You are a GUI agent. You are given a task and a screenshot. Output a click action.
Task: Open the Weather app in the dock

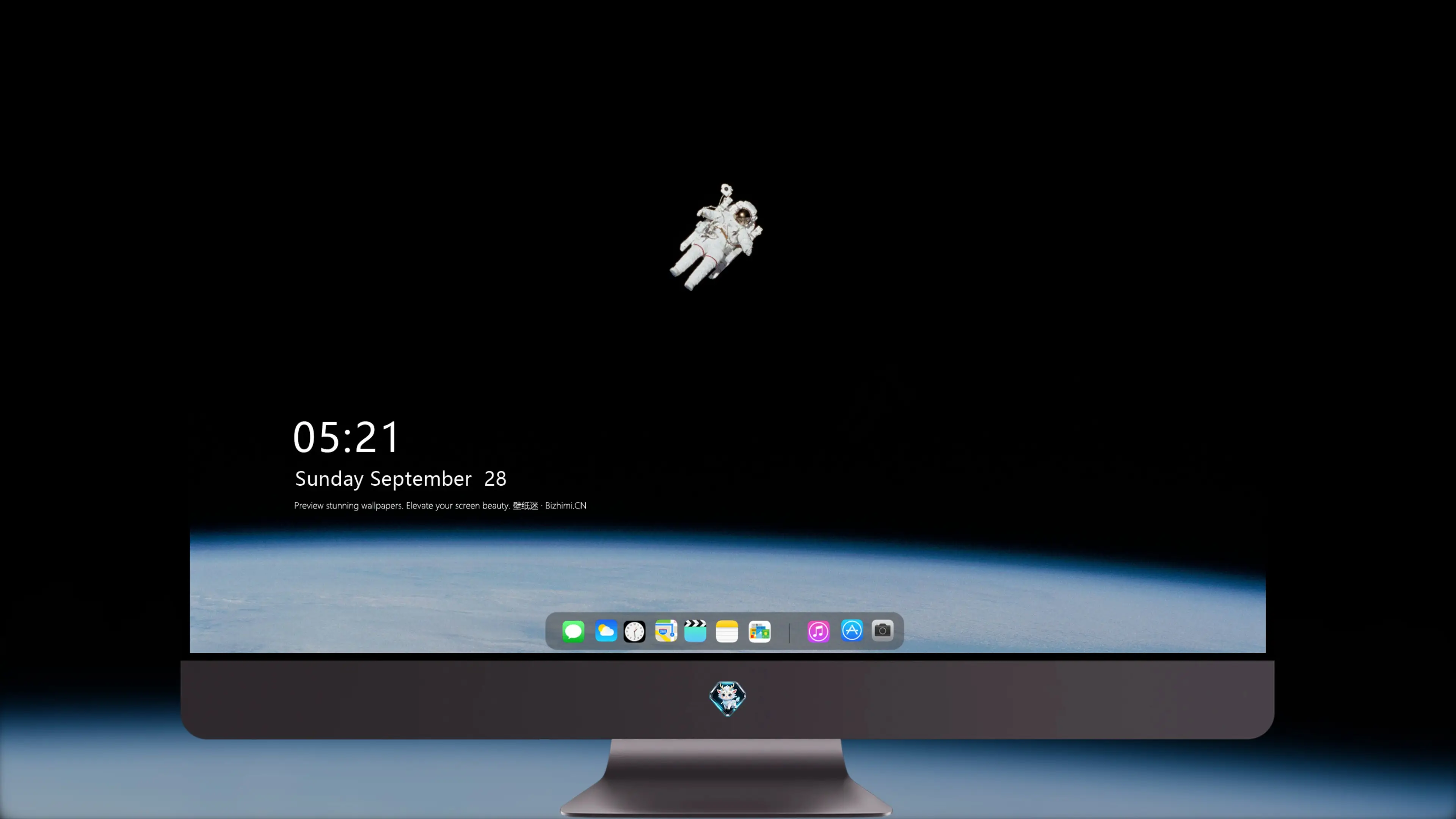pyautogui.click(x=606, y=631)
